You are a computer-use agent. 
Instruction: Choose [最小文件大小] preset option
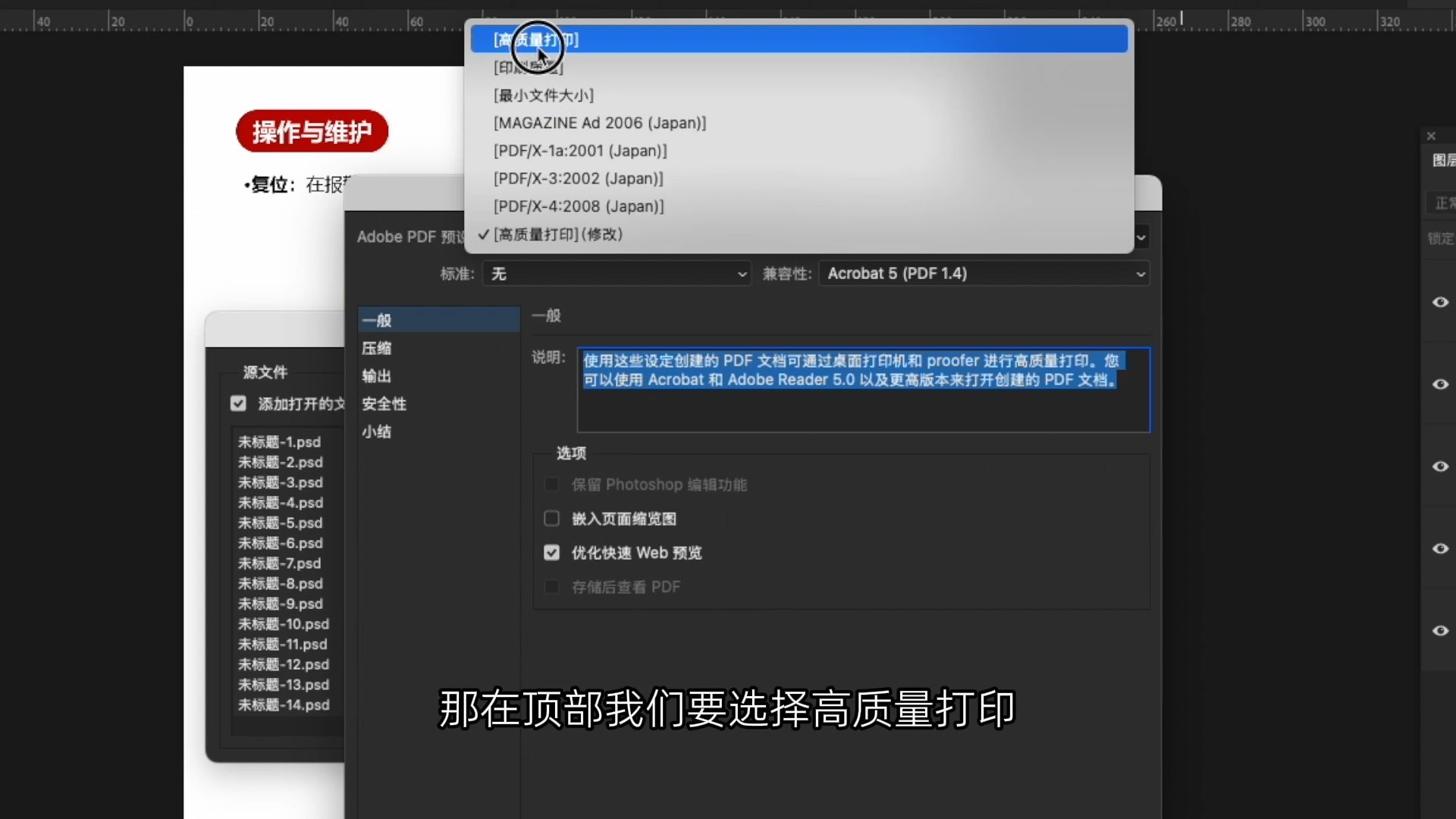click(544, 96)
